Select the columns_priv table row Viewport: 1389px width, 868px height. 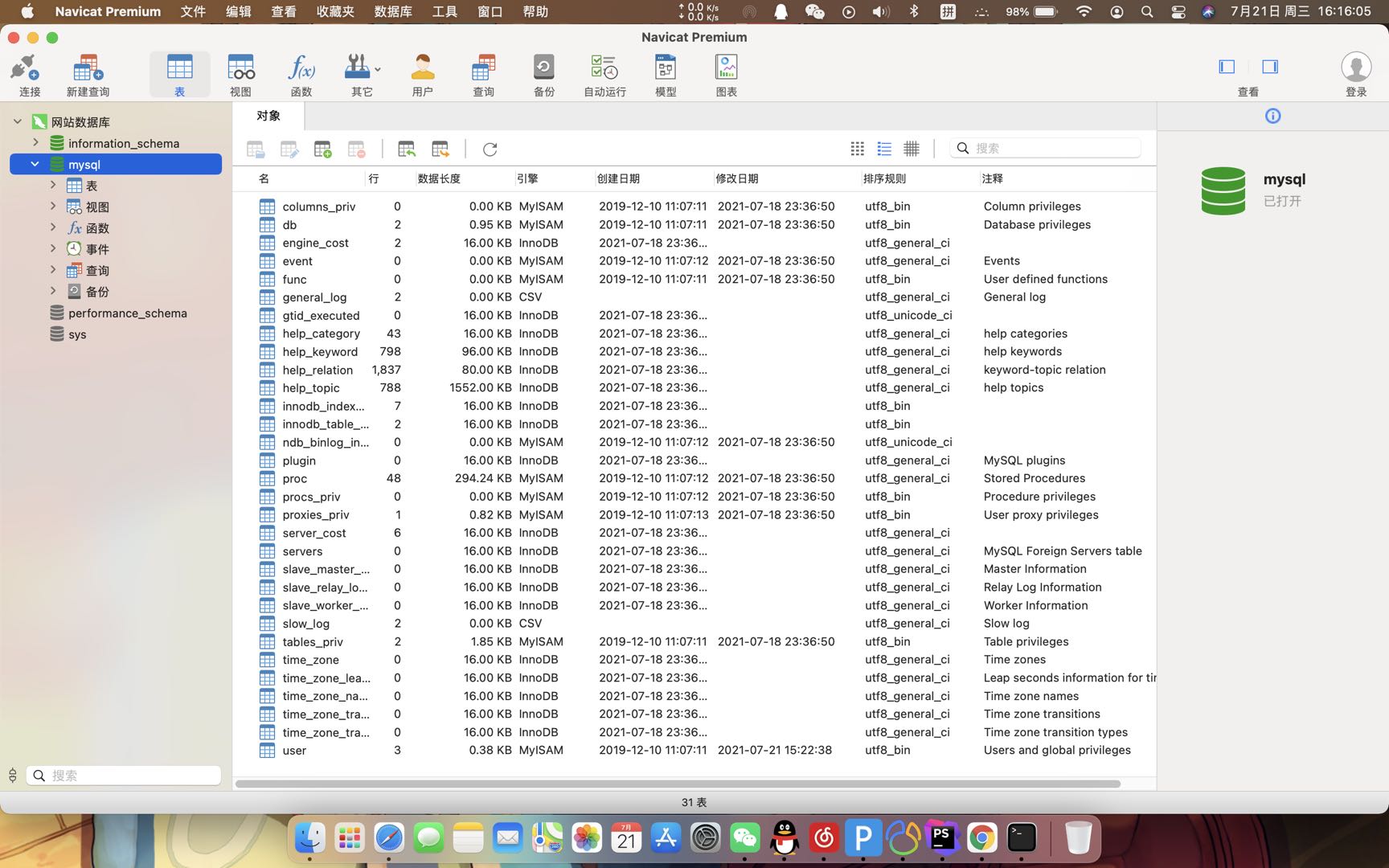click(x=694, y=206)
